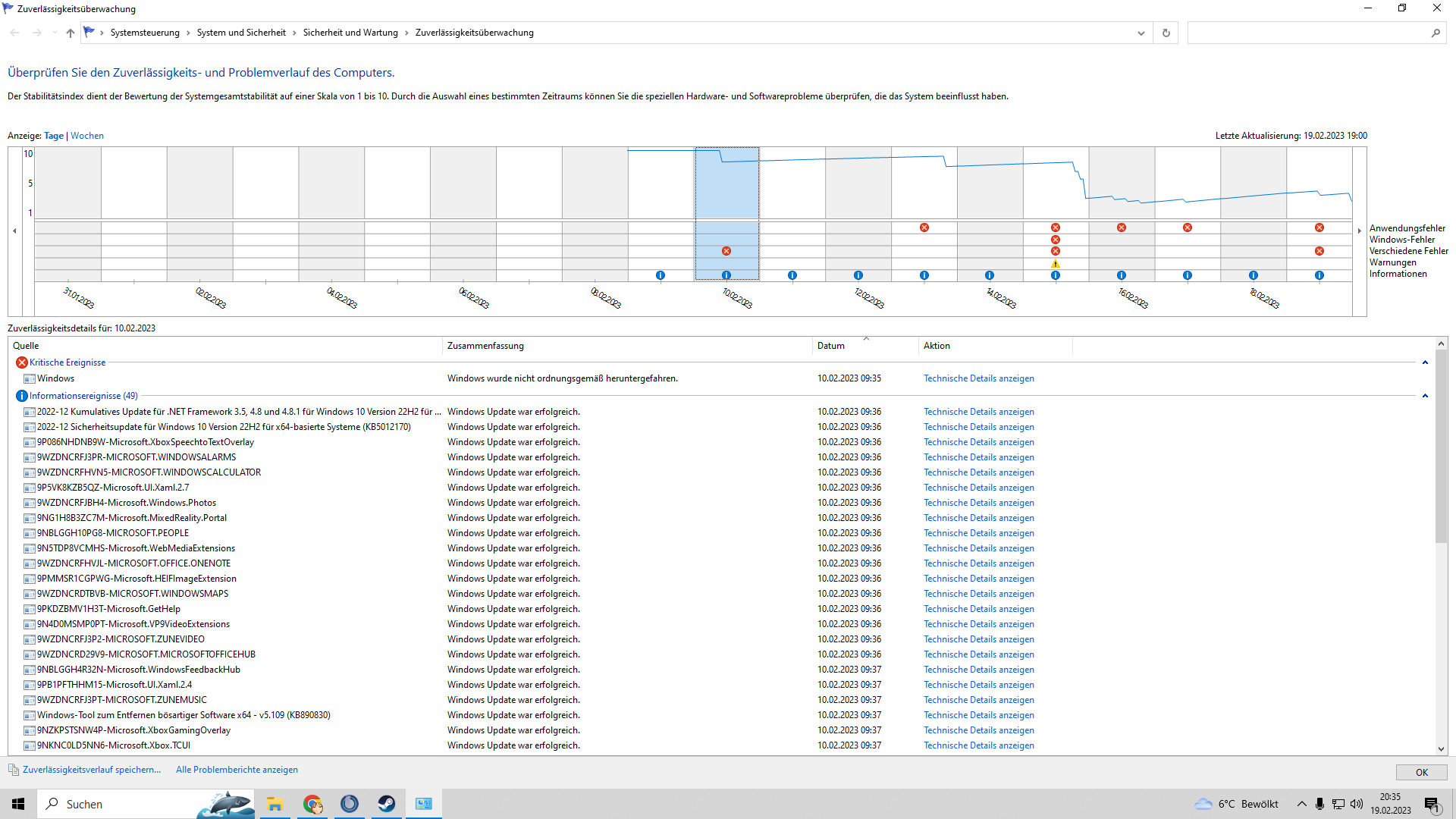Open Alle Problemberichte anzeigen

(237, 770)
